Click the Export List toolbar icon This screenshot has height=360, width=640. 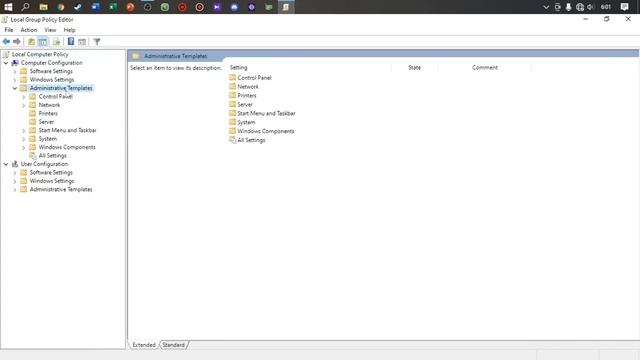56,42
